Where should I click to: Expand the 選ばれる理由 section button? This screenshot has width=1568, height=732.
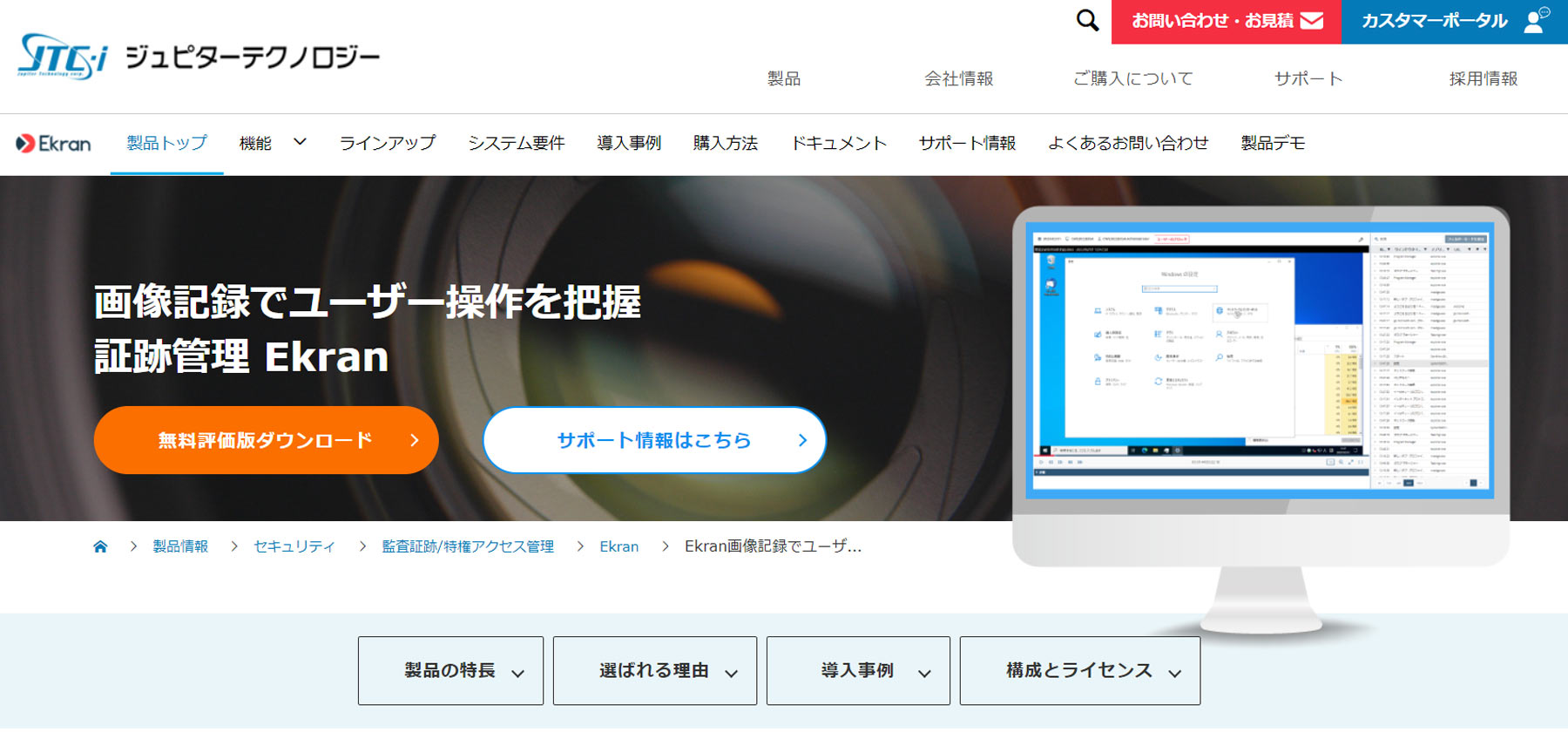coord(655,671)
